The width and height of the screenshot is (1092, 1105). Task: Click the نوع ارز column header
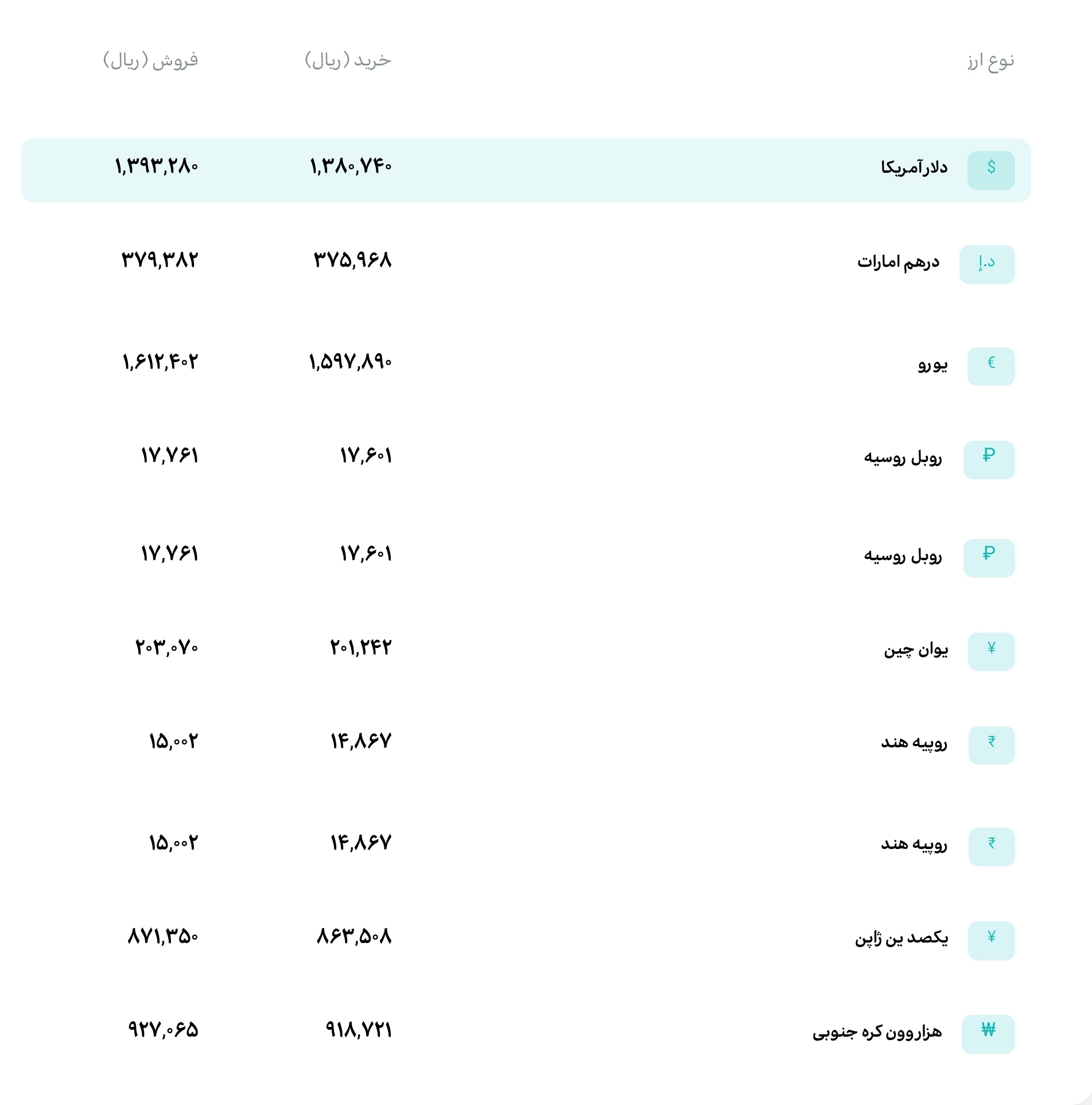pyautogui.click(x=990, y=60)
